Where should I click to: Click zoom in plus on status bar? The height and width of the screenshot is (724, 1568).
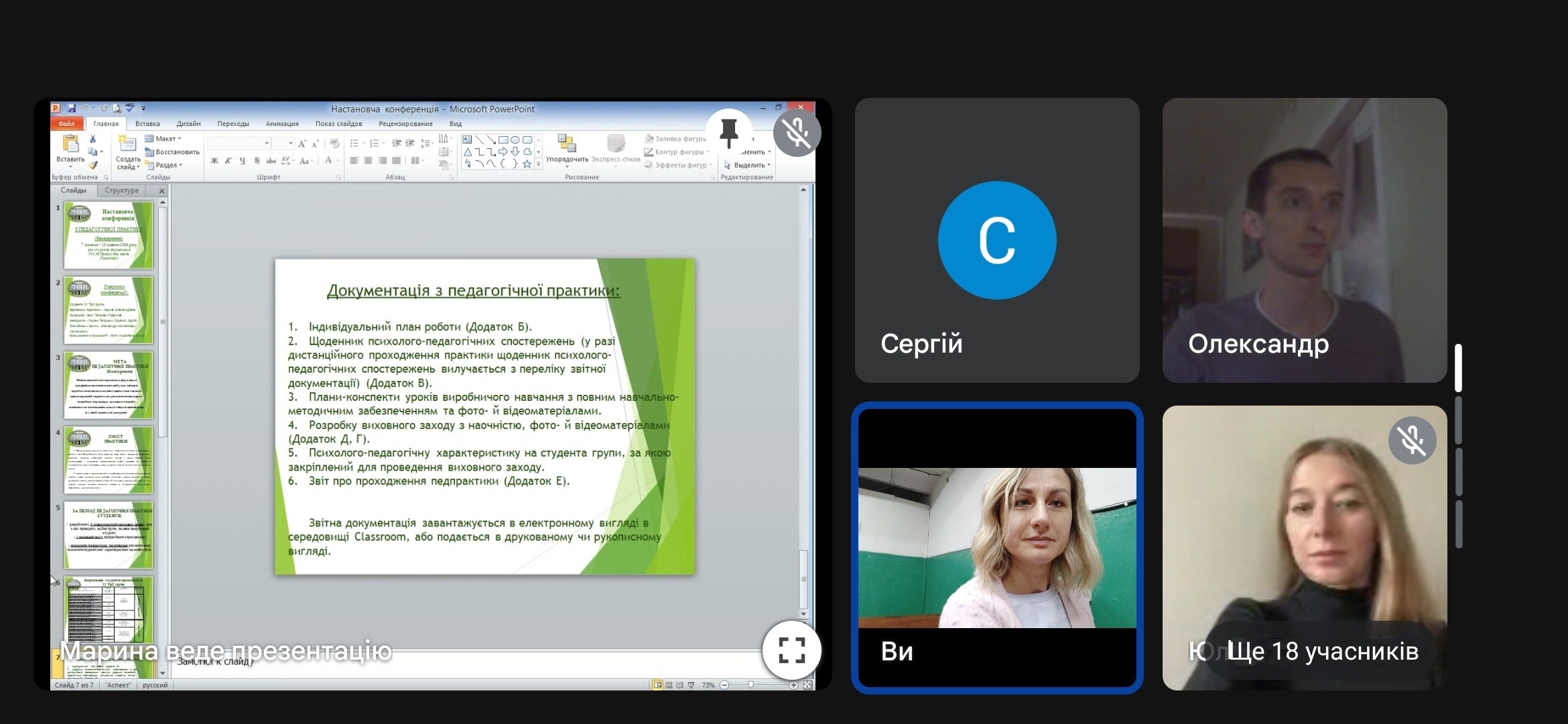[x=793, y=685]
